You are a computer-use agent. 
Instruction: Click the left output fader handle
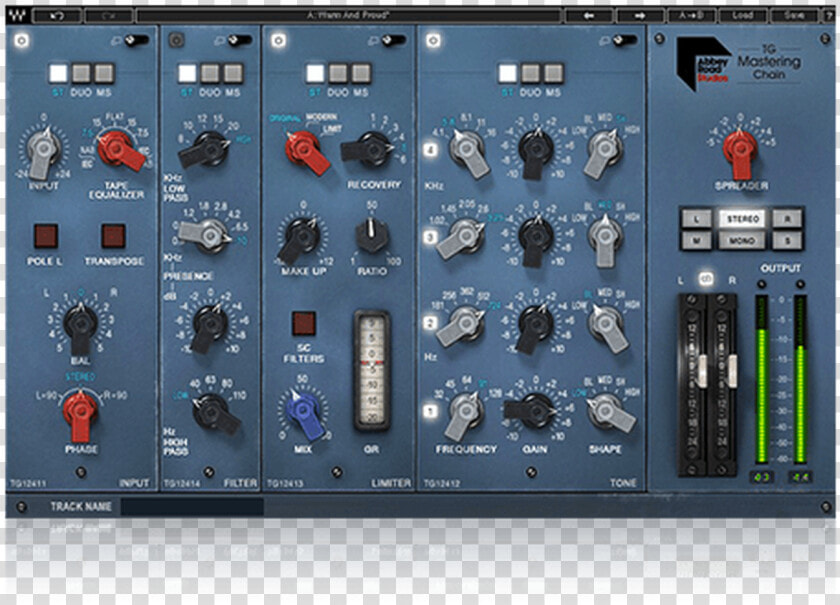coord(701,370)
